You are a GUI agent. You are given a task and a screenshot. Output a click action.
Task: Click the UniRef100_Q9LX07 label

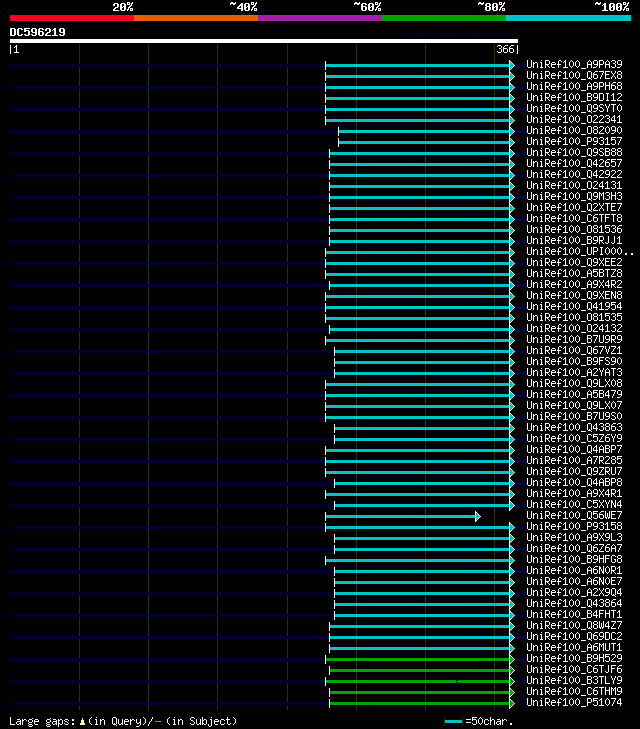[x=574, y=405]
